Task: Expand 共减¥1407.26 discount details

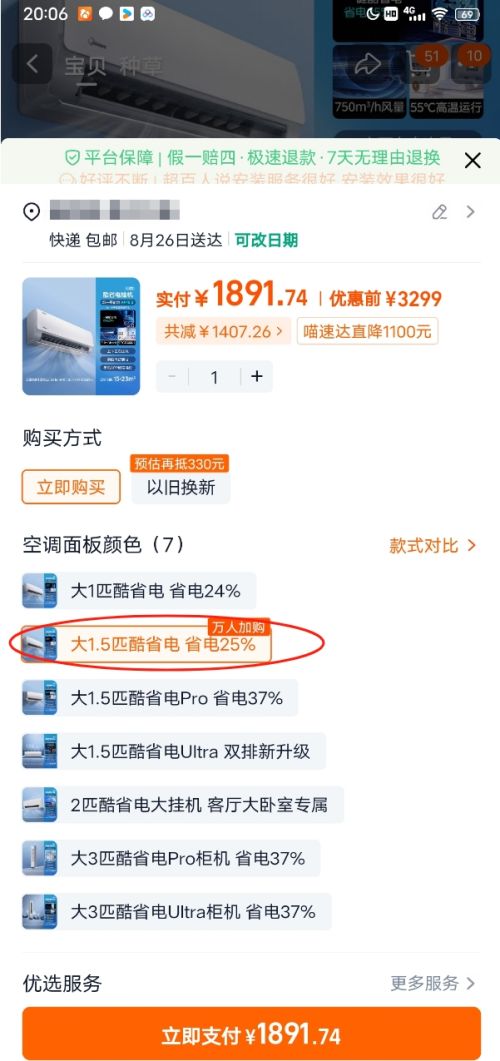Action: coord(223,332)
